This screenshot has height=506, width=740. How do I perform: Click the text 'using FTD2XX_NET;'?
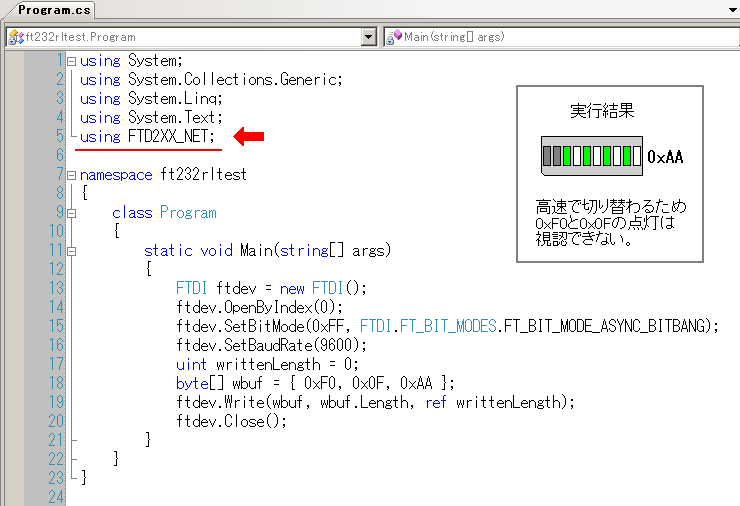(x=147, y=136)
